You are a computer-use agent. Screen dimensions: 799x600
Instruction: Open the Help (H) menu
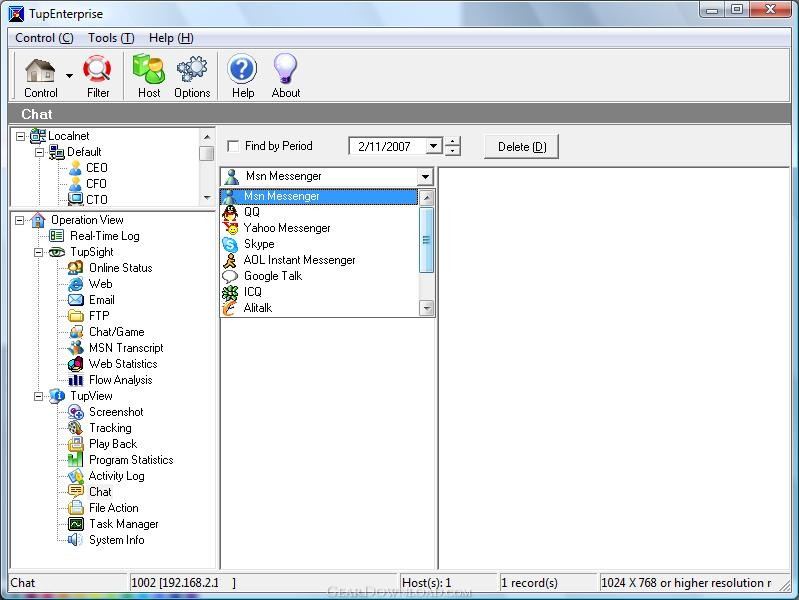pos(171,38)
